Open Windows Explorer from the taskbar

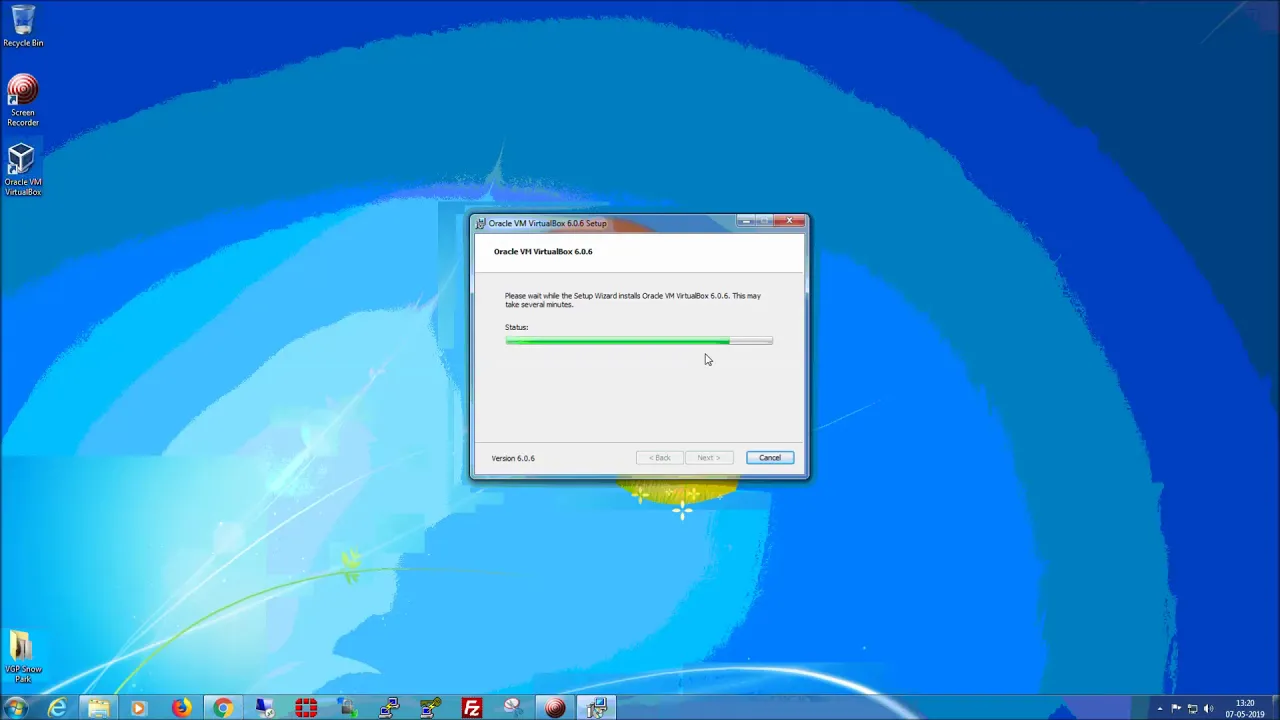coord(98,708)
